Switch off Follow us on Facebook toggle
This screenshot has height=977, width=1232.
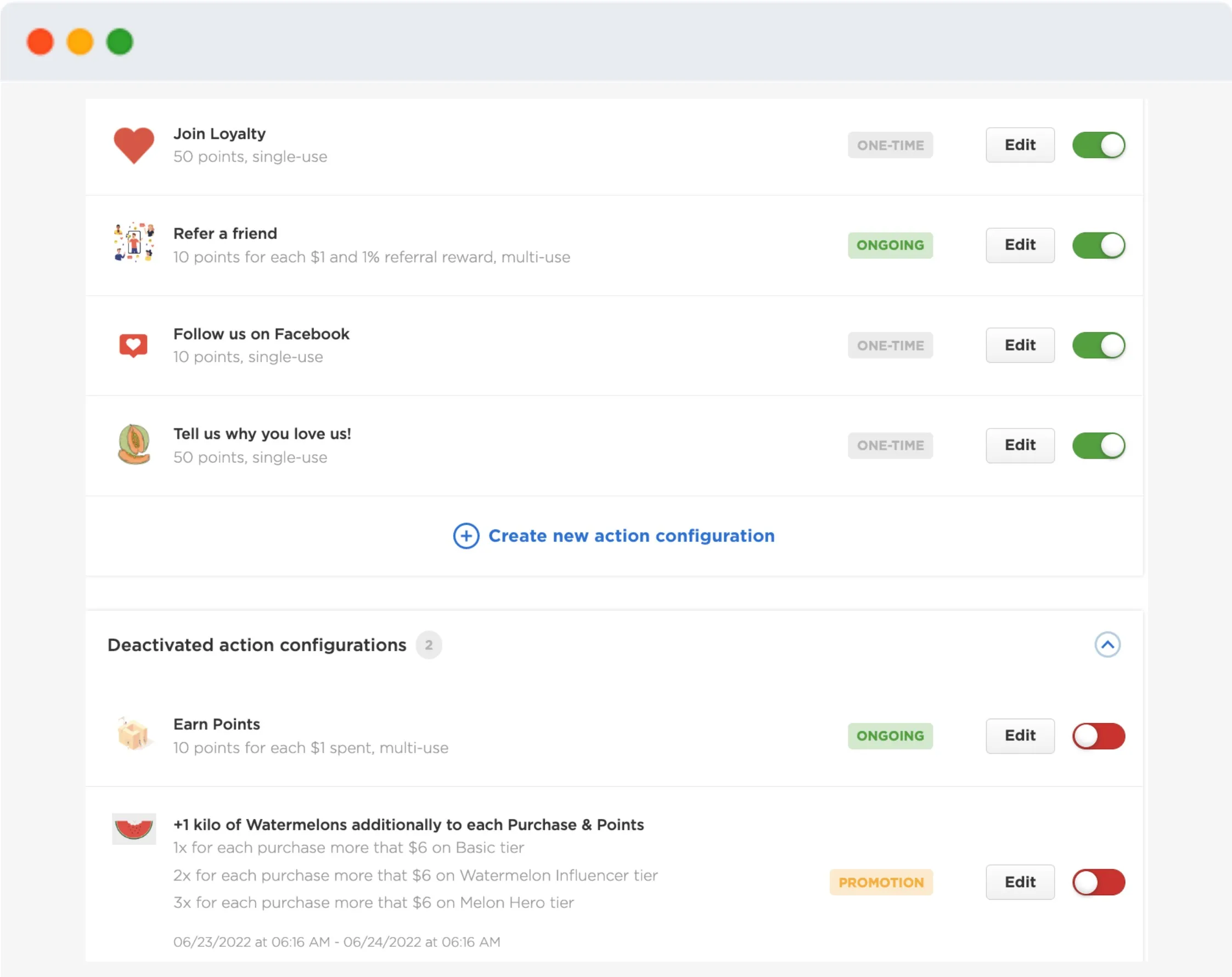[x=1098, y=345]
